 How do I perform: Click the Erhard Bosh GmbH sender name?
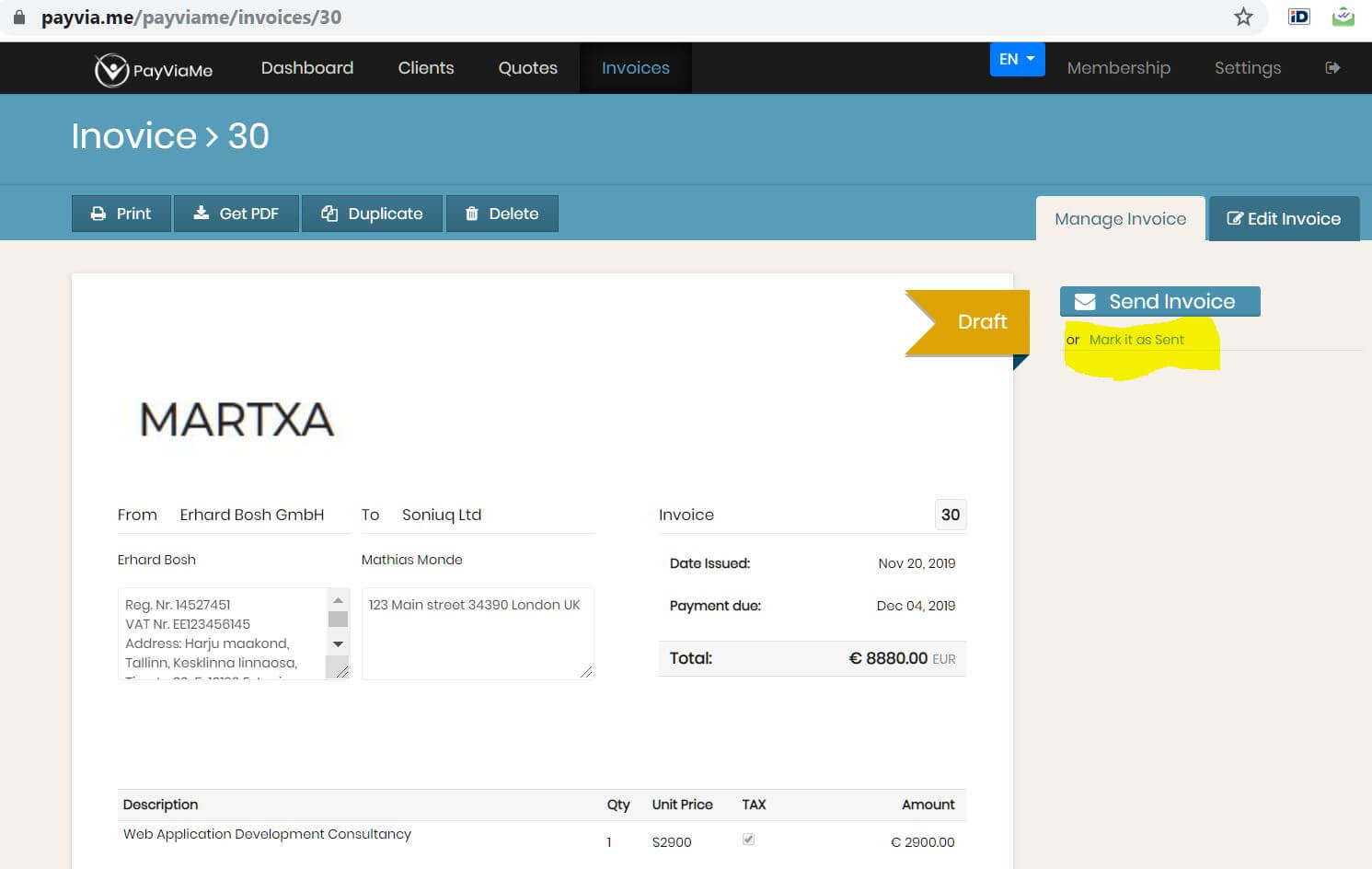(x=252, y=515)
